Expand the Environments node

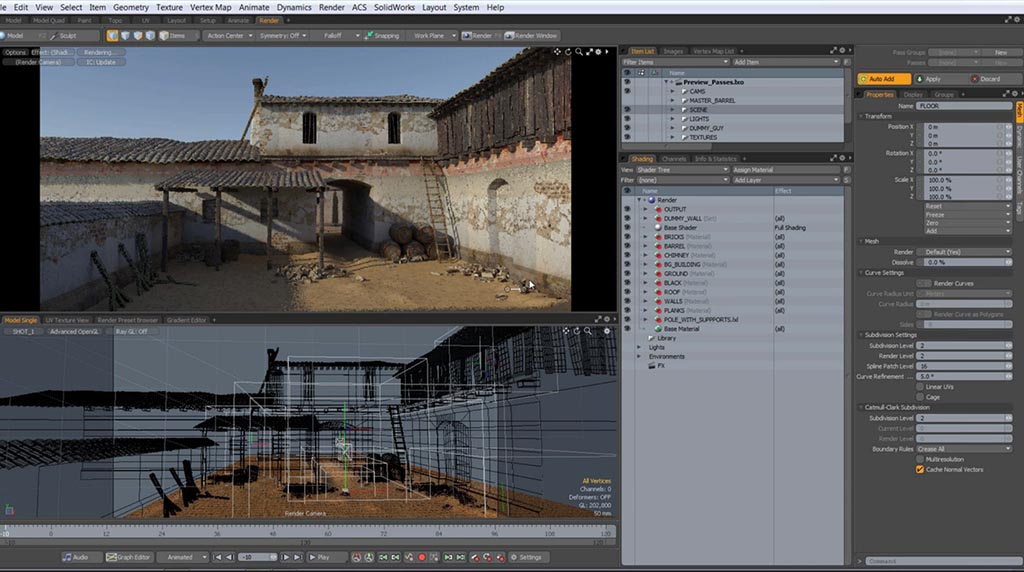639,357
